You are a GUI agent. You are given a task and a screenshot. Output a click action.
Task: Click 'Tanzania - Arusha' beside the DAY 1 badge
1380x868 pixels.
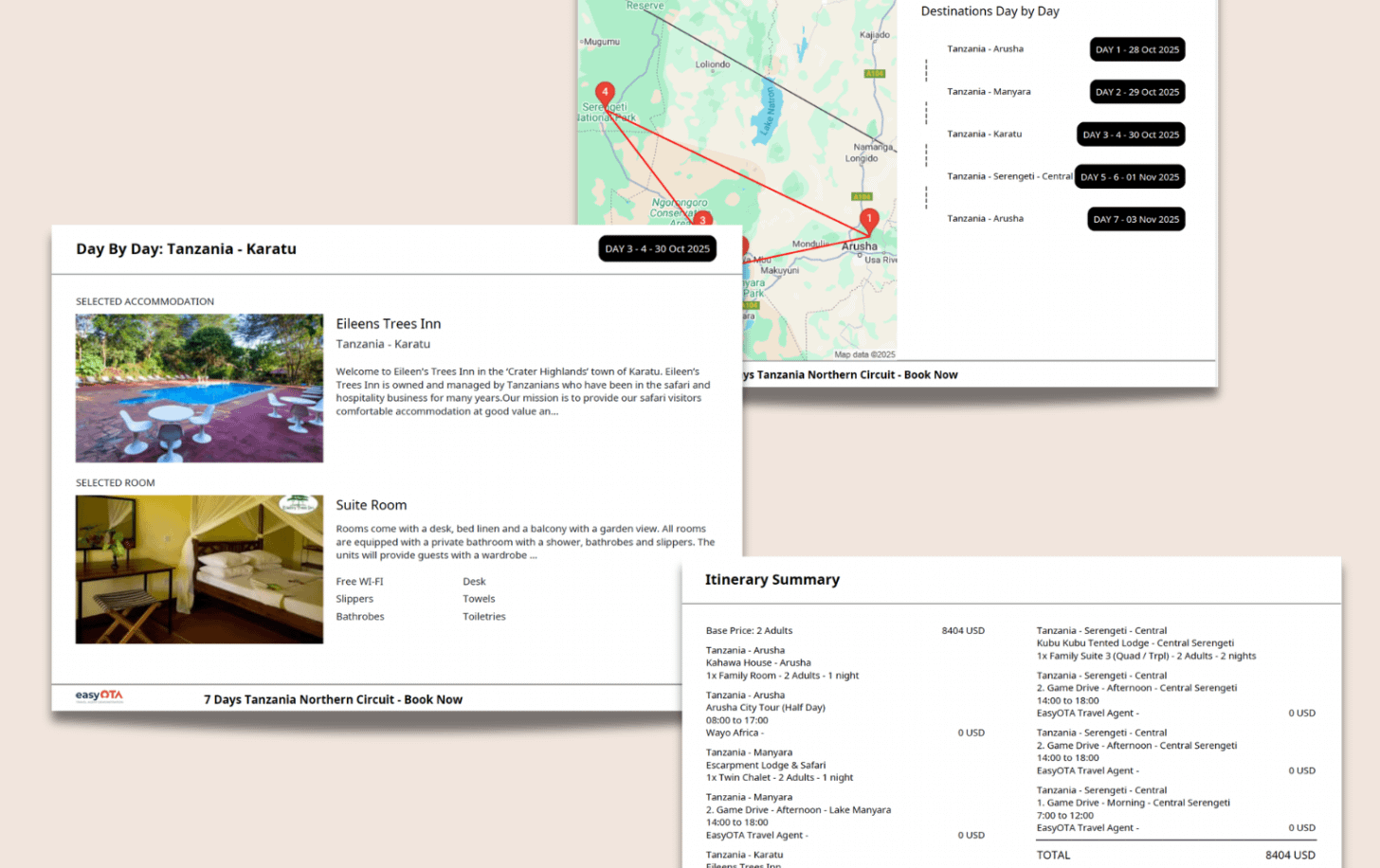986,49
